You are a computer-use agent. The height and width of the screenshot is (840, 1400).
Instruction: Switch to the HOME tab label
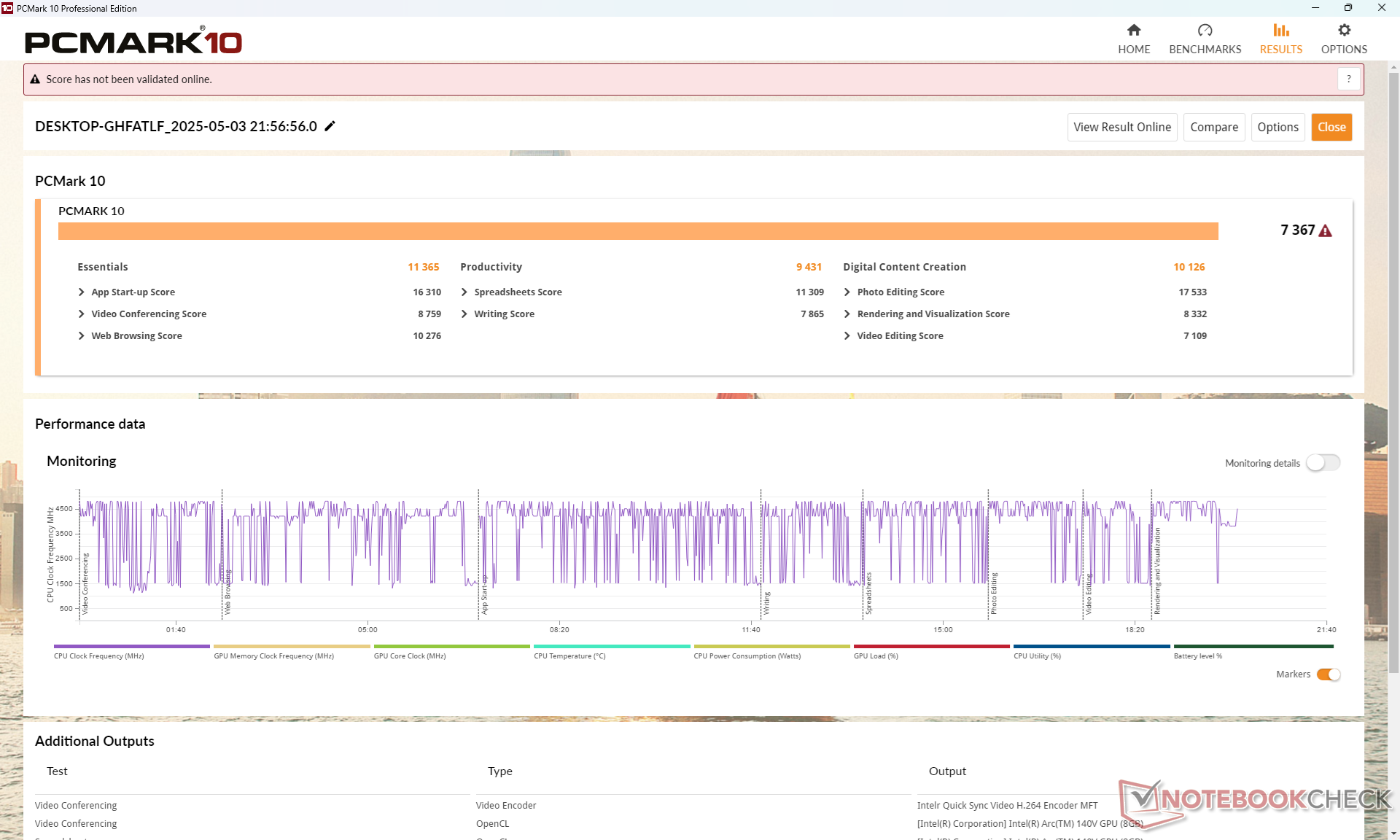click(1134, 50)
